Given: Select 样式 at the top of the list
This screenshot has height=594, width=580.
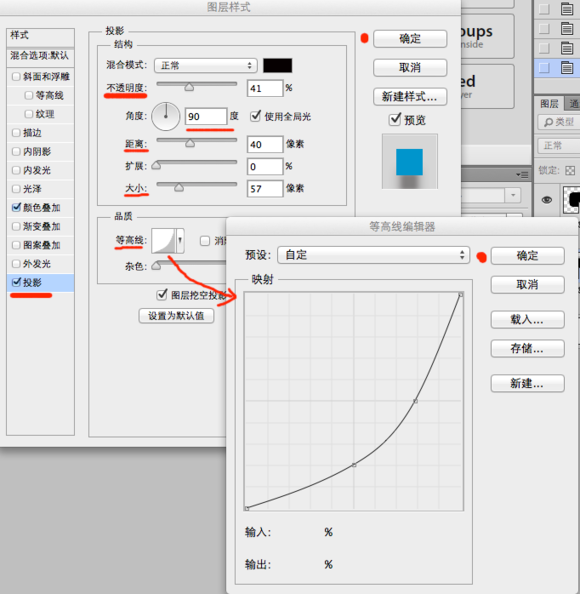Looking at the screenshot, I should click(40, 36).
